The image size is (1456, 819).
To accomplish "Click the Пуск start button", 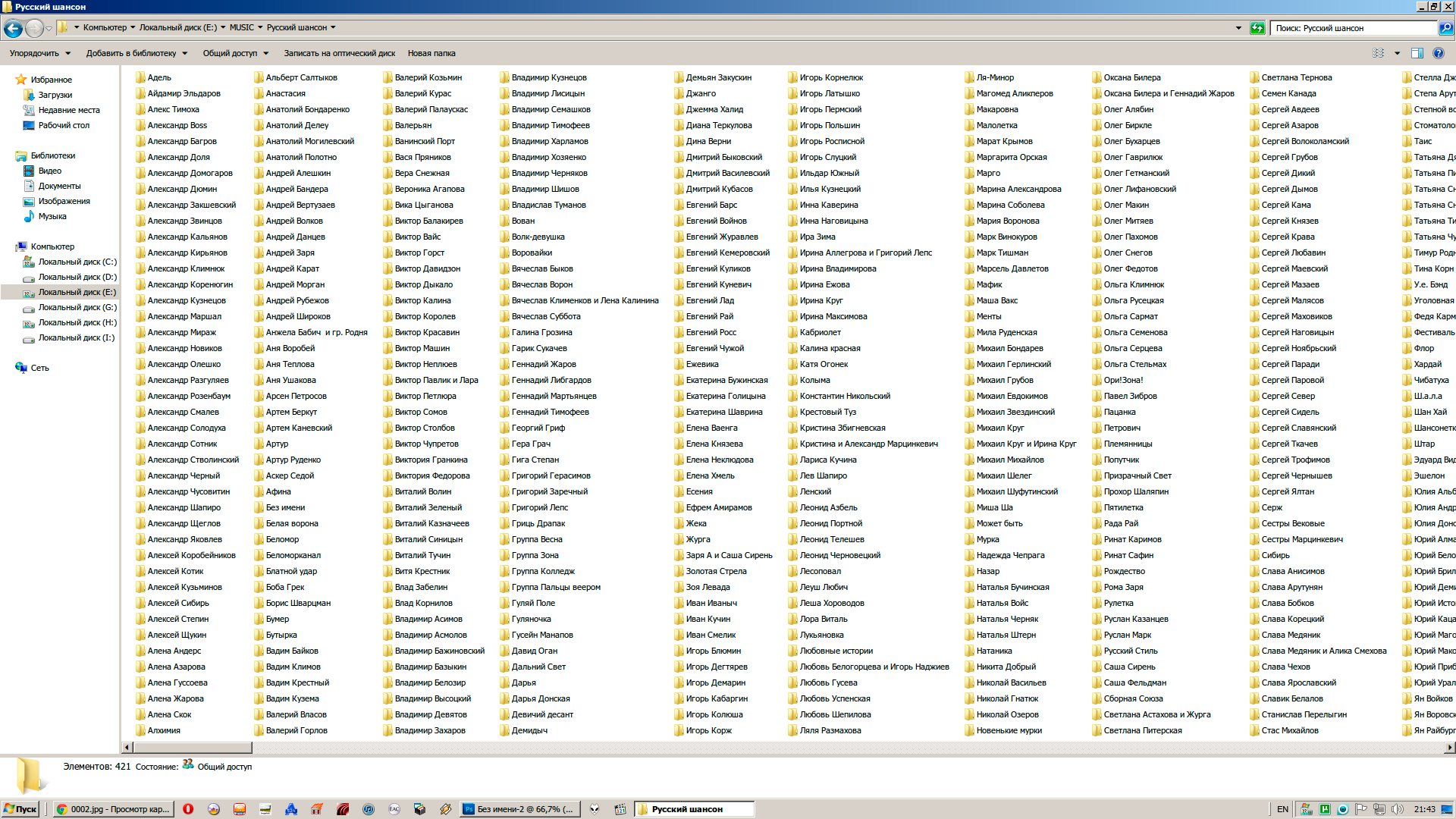I will coord(20,809).
